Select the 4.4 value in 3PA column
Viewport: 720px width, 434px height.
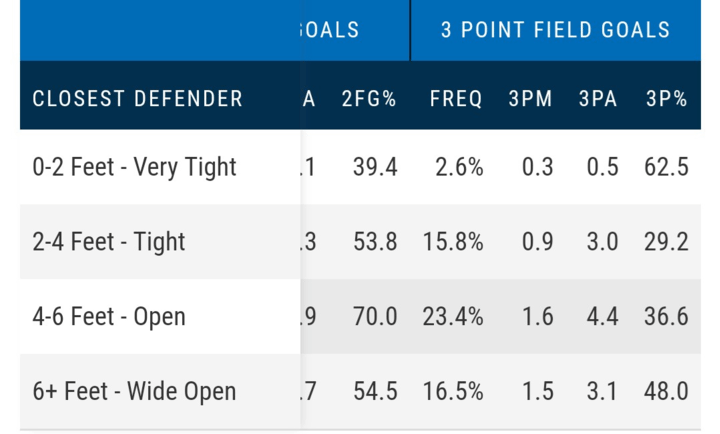(603, 316)
